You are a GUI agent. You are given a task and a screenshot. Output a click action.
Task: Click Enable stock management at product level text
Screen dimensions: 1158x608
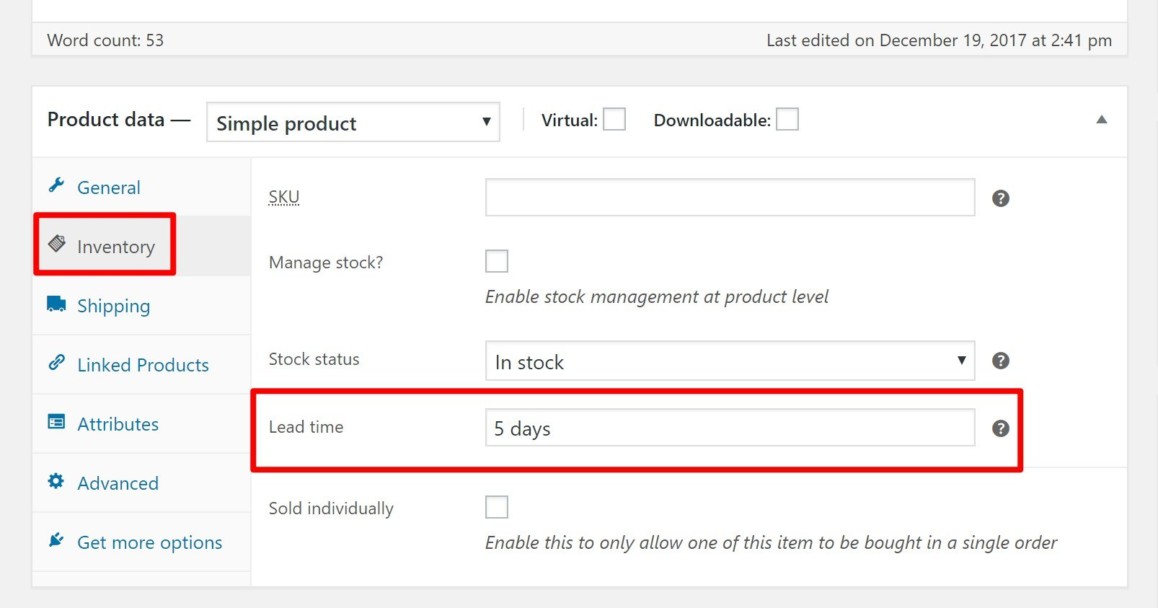[x=657, y=297]
